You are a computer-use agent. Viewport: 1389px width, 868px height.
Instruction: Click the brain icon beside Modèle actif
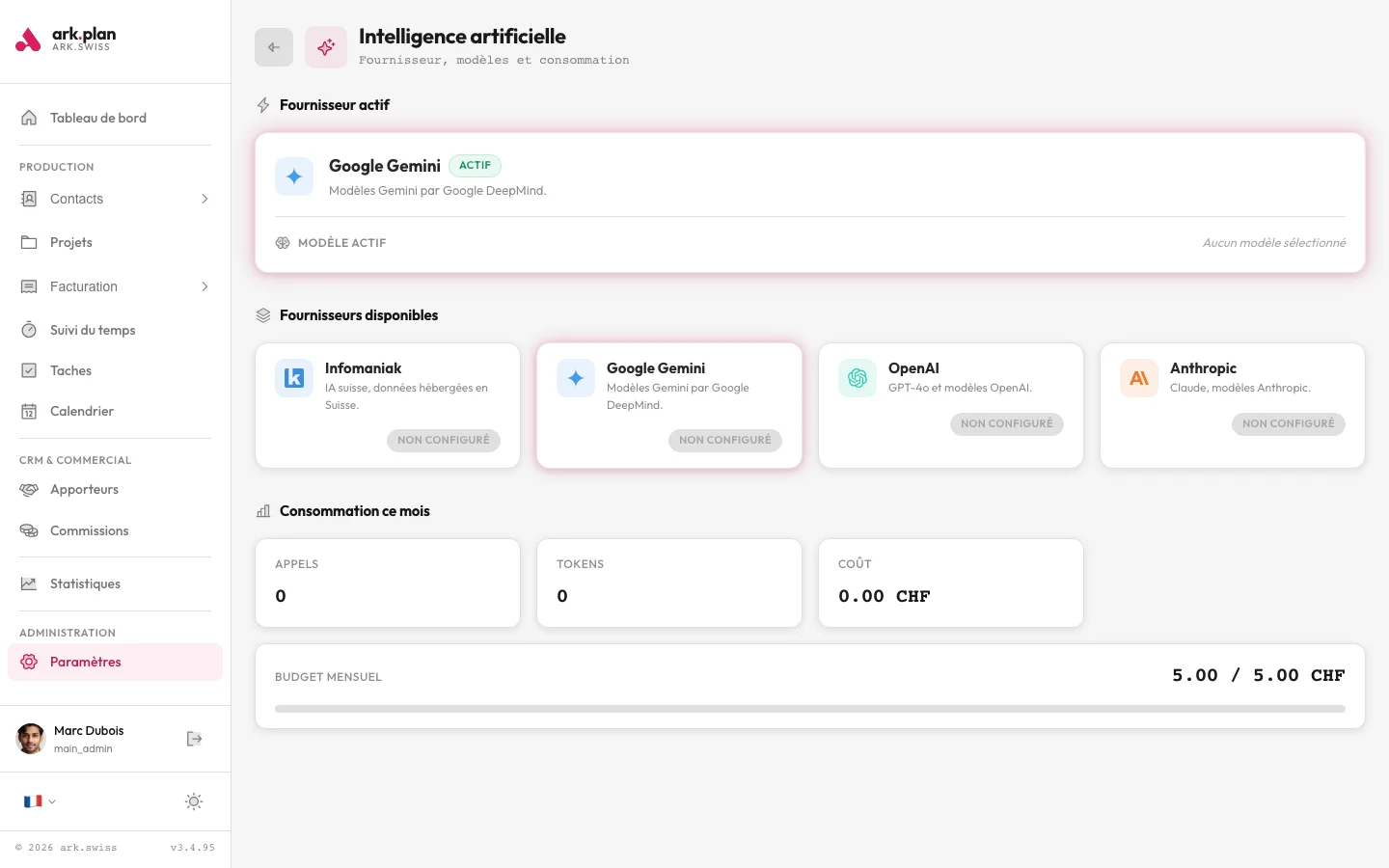point(283,243)
